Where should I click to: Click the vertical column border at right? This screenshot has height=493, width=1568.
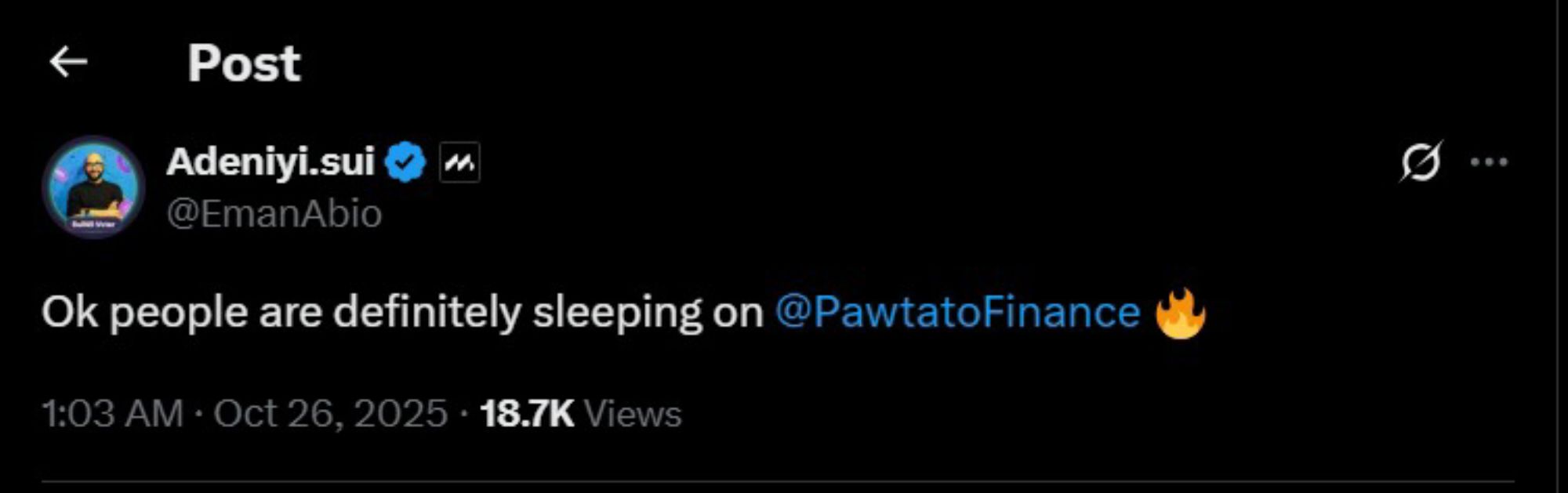(1557, 246)
